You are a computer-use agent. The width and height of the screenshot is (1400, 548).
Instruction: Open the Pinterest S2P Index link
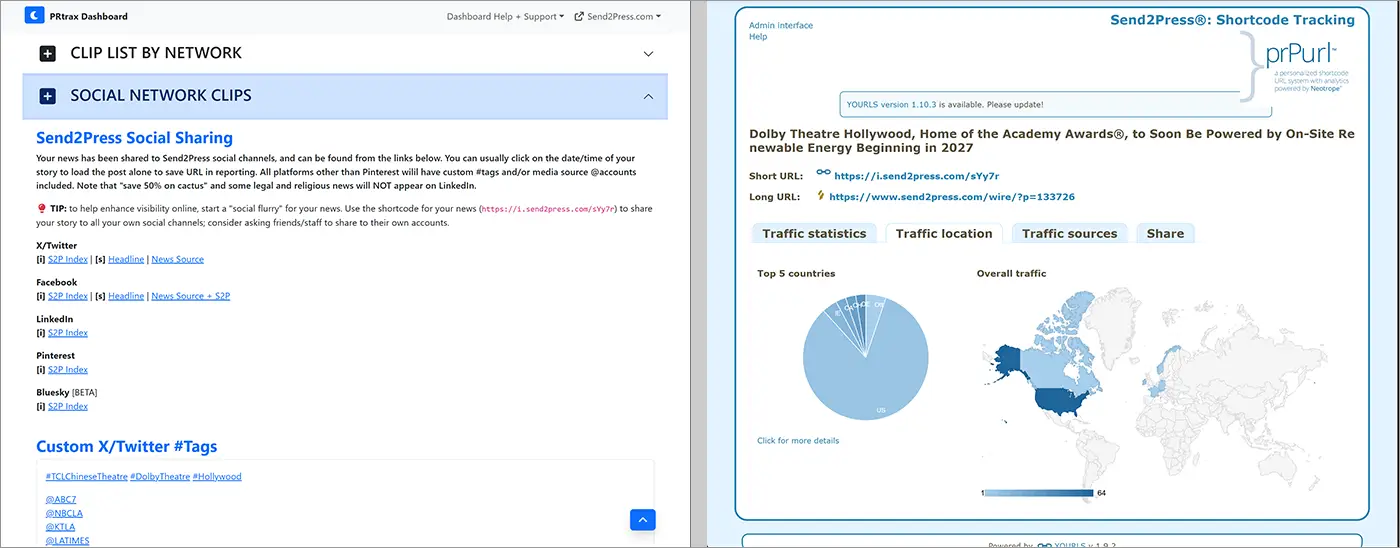click(68, 370)
